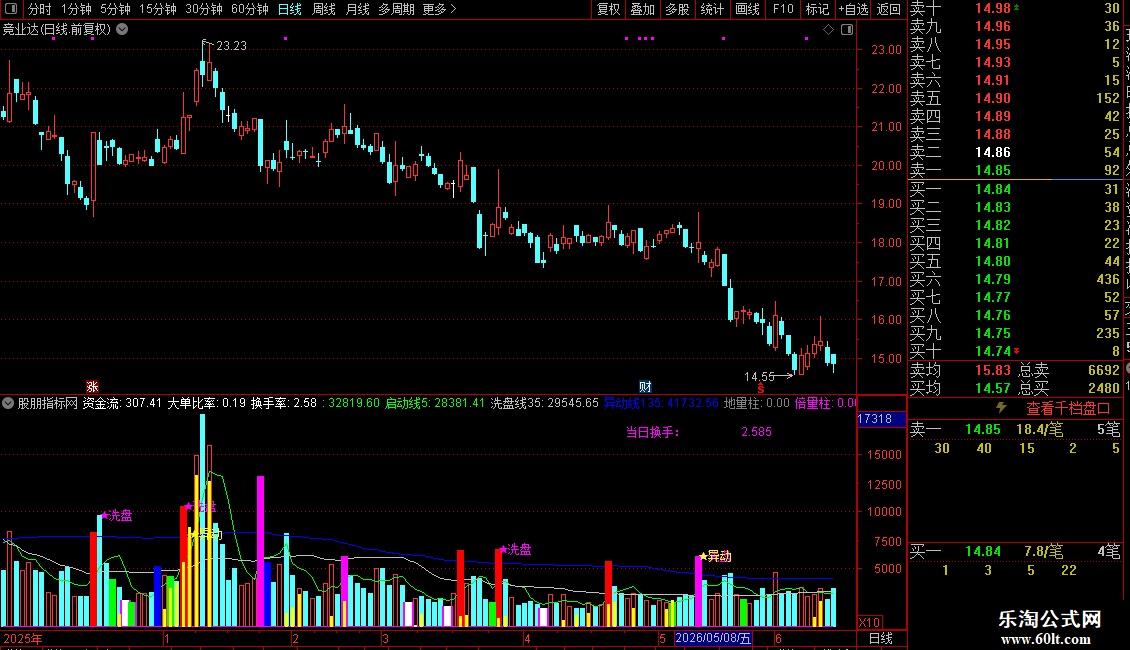The image size is (1130, 650).
Task: Click the green up arrow next to 14.98
Action: (1016, 7)
